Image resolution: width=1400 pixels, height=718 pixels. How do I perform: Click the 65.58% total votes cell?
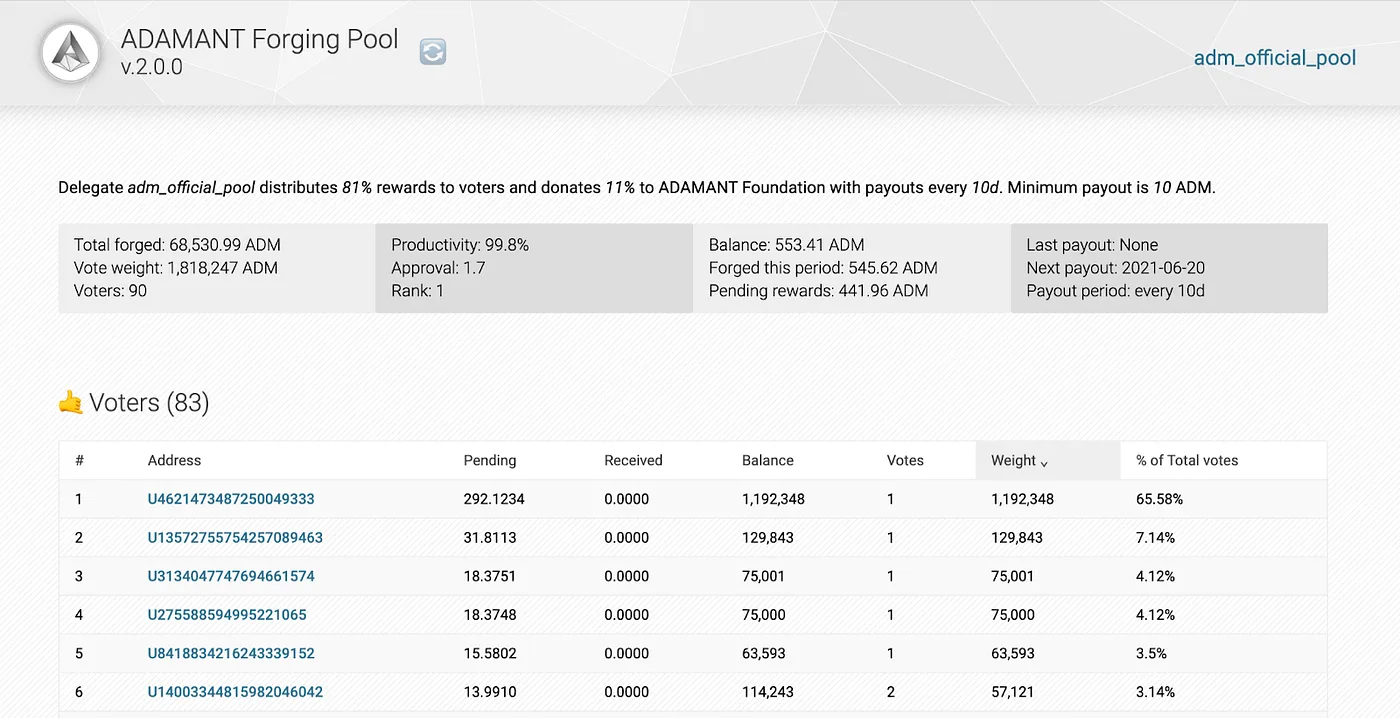coord(1159,499)
